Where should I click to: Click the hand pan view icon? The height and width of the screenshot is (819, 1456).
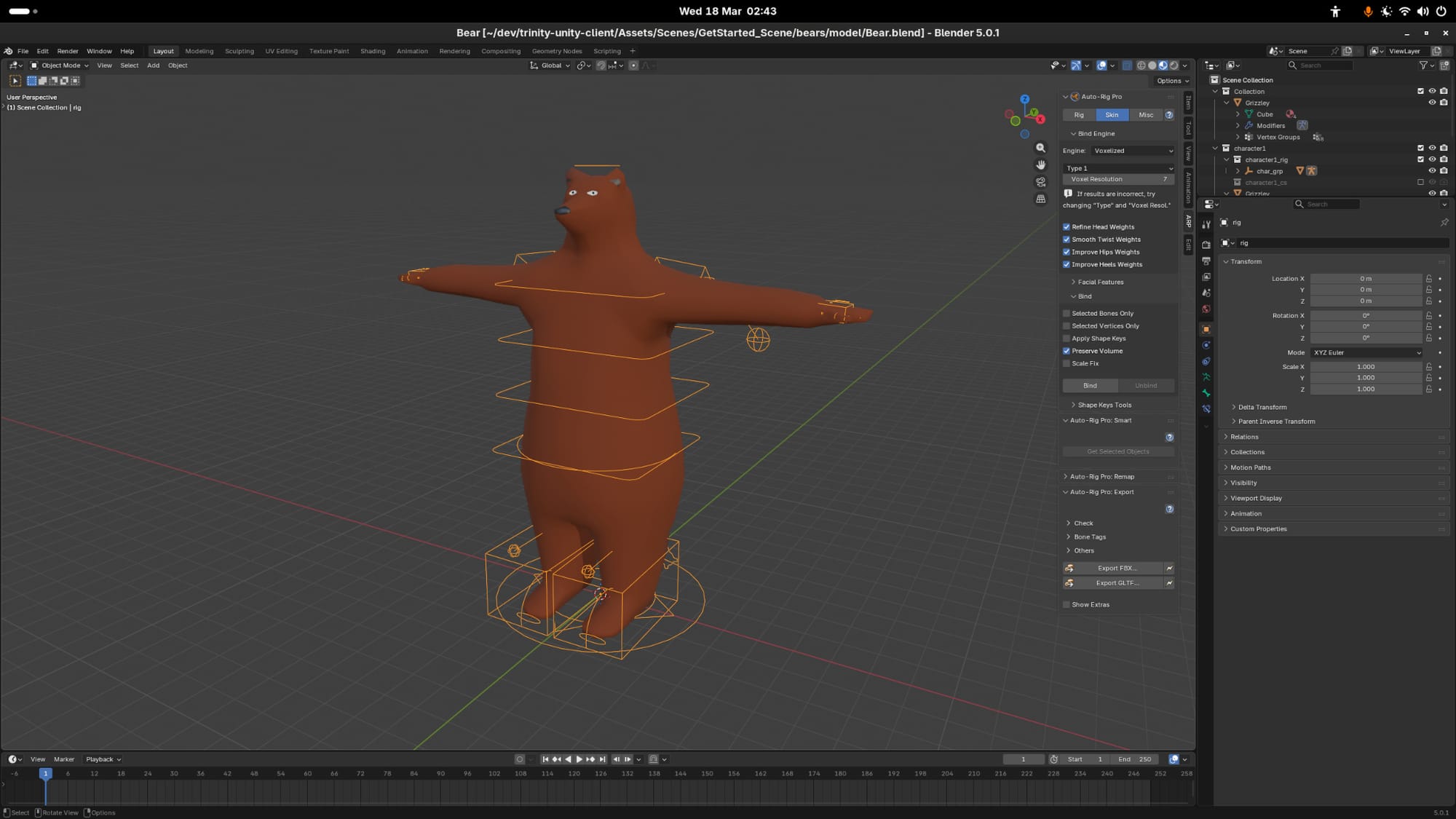pyautogui.click(x=1041, y=165)
